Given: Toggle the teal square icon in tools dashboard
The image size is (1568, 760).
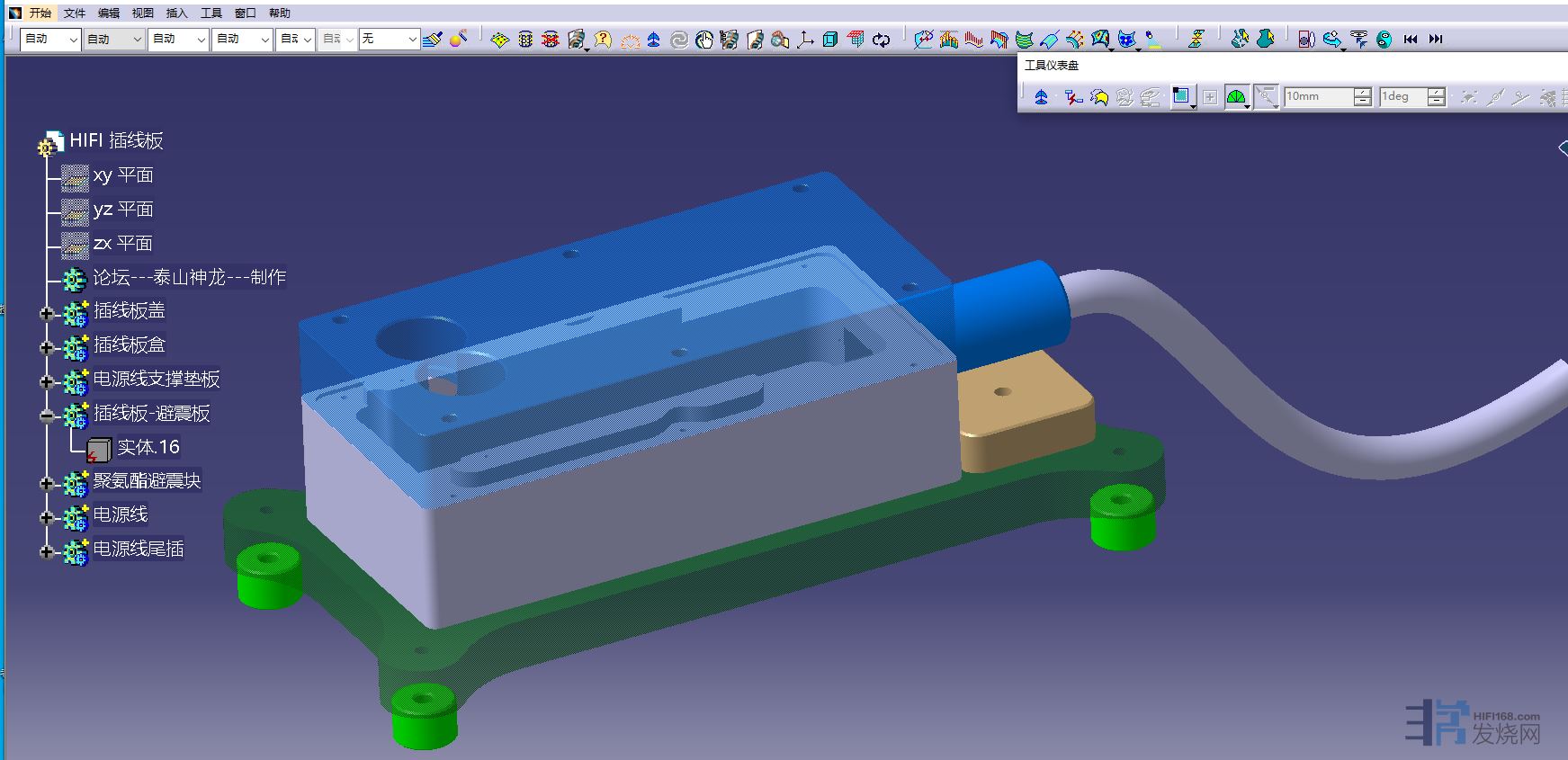Looking at the screenshot, I should (1180, 97).
